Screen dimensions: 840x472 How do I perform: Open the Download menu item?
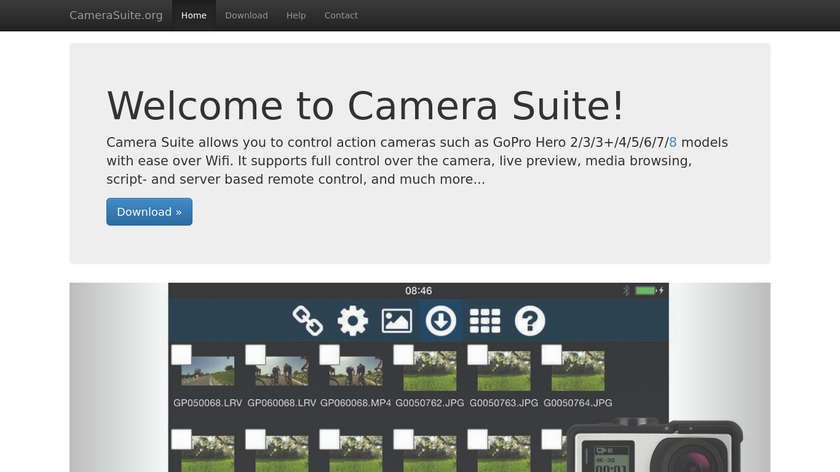[x=246, y=16]
